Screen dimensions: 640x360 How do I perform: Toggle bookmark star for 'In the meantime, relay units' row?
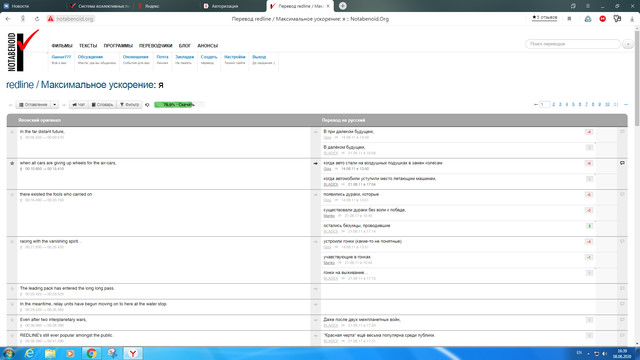[12, 304]
